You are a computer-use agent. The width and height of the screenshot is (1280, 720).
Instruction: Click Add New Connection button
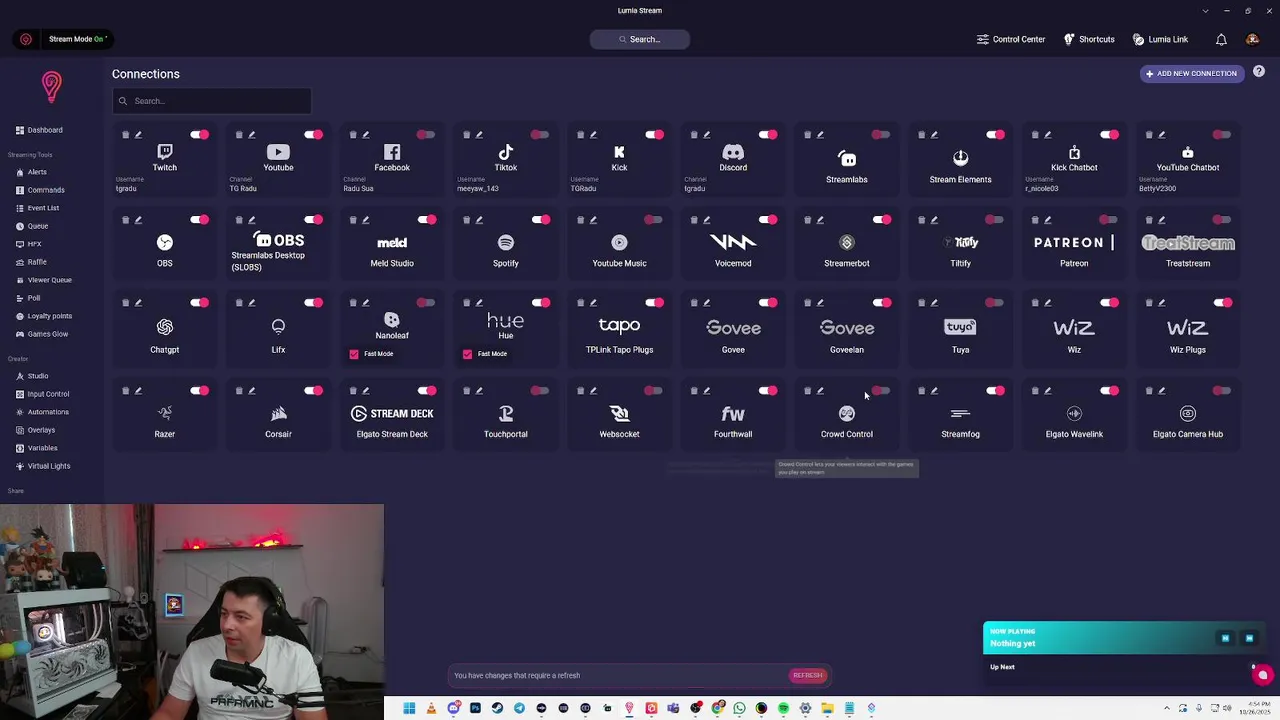click(1192, 73)
